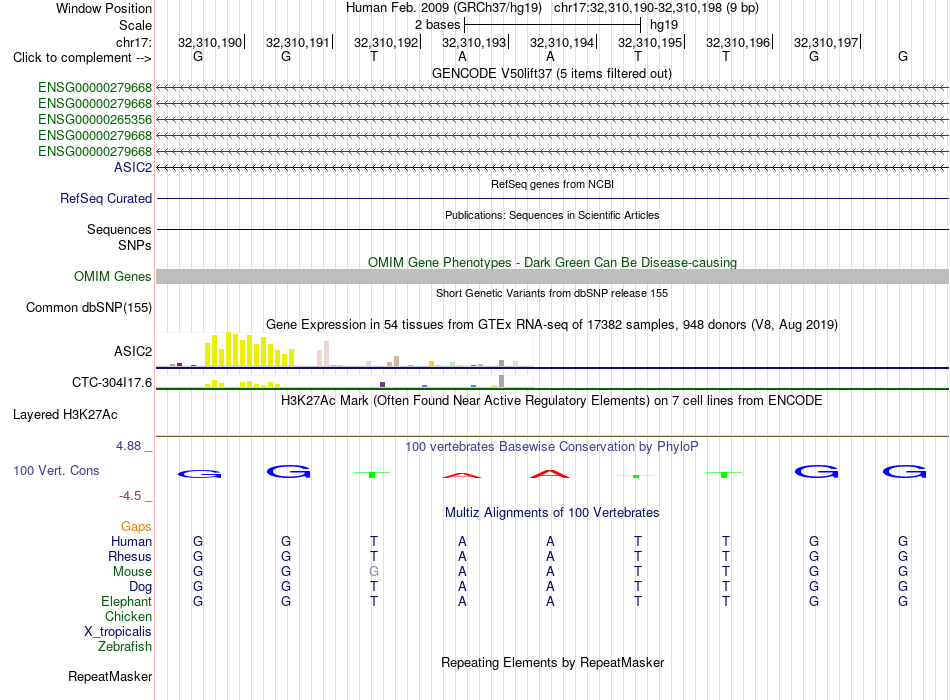Click the CTC-304I17.6 expression bar chart

(345, 381)
